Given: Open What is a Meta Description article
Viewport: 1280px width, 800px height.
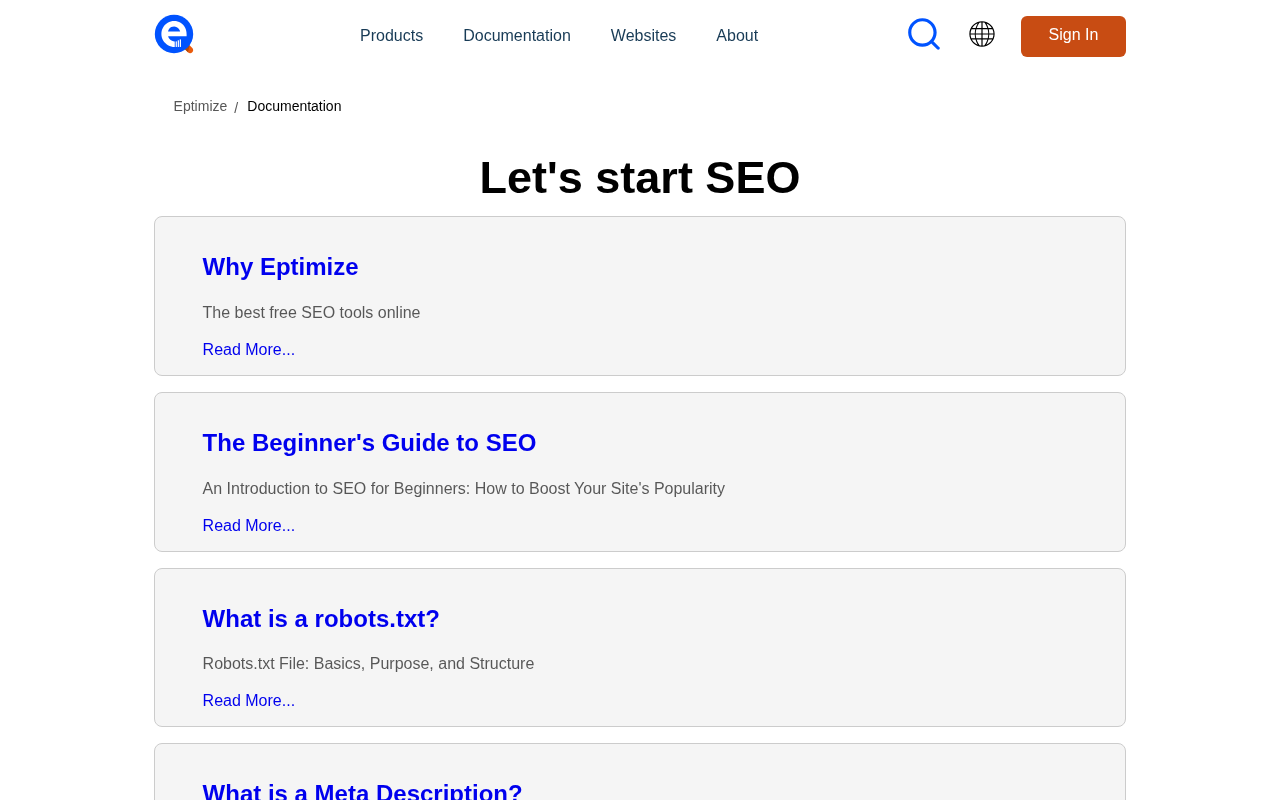Looking at the screenshot, I should point(362,792).
